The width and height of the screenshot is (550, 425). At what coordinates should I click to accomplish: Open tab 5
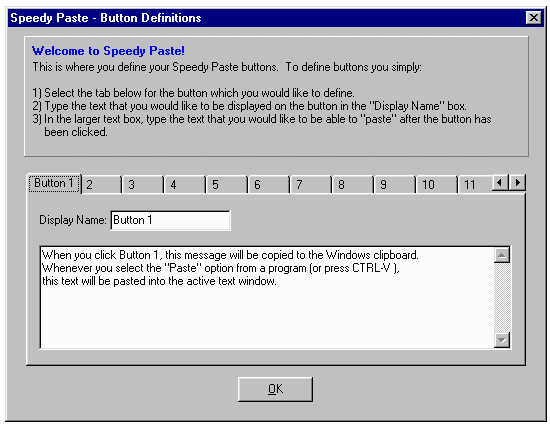[x=228, y=185]
